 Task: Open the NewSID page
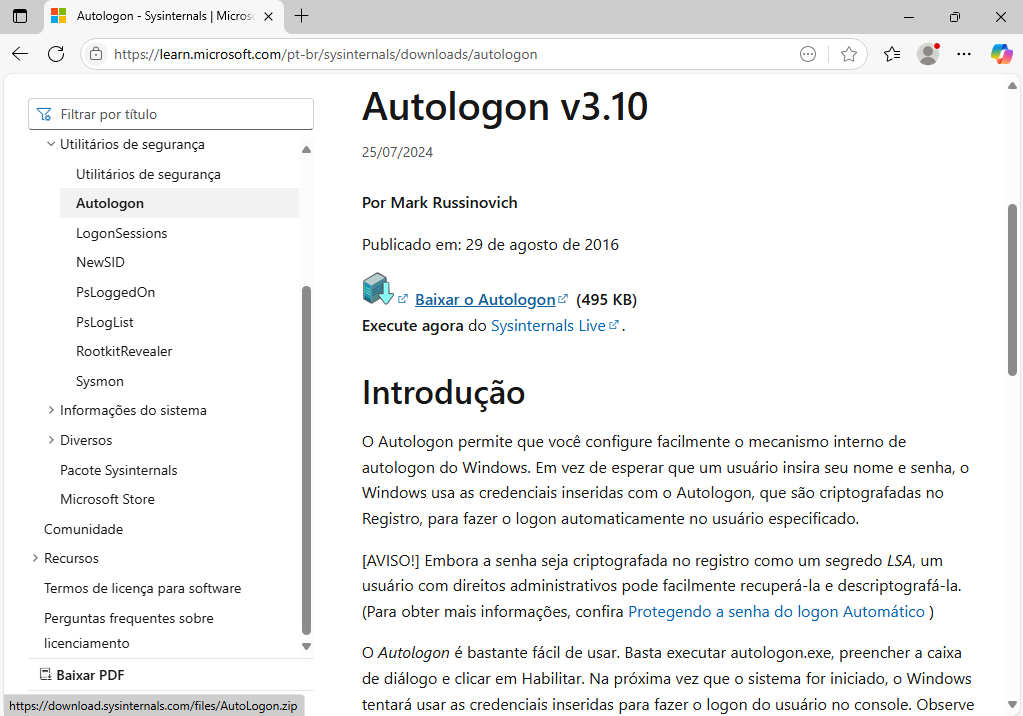click(x=100, y=262)
